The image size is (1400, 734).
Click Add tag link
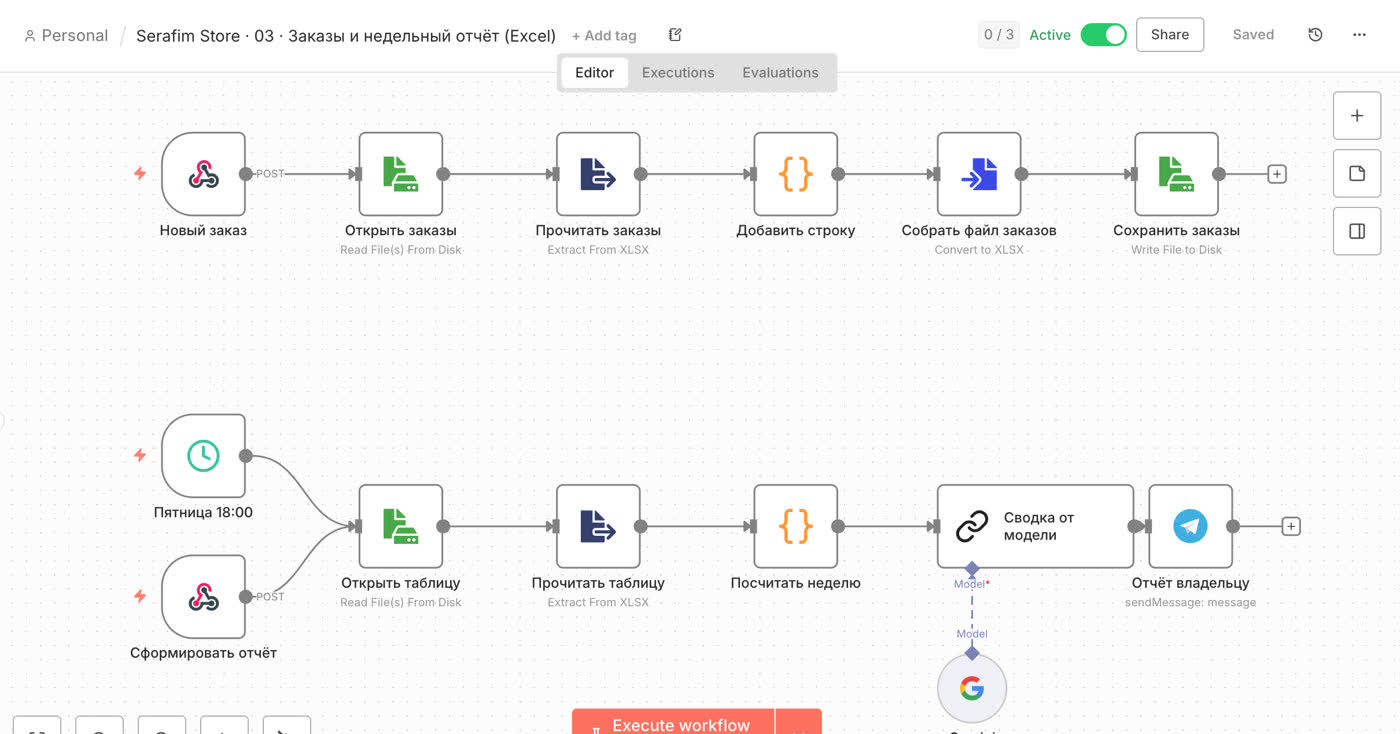point(604,36)
